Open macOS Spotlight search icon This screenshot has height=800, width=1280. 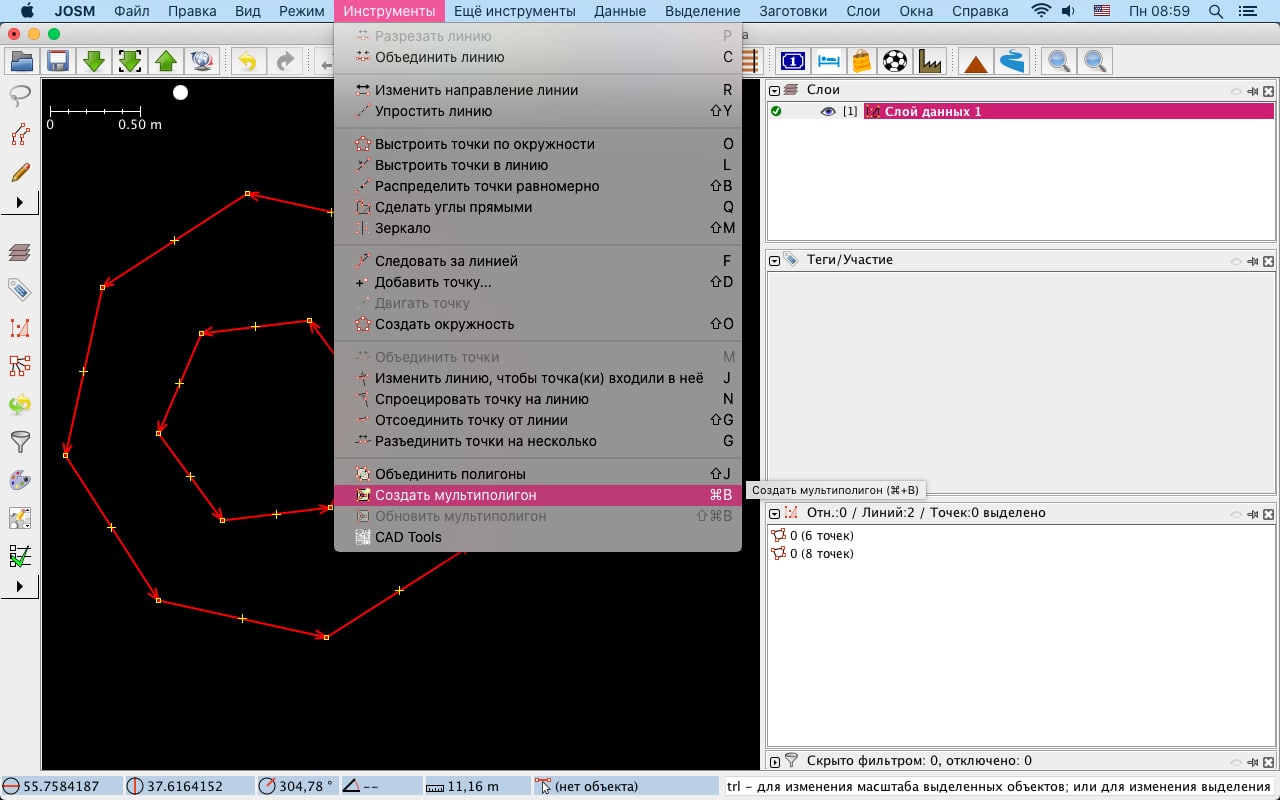(1216, 11)
